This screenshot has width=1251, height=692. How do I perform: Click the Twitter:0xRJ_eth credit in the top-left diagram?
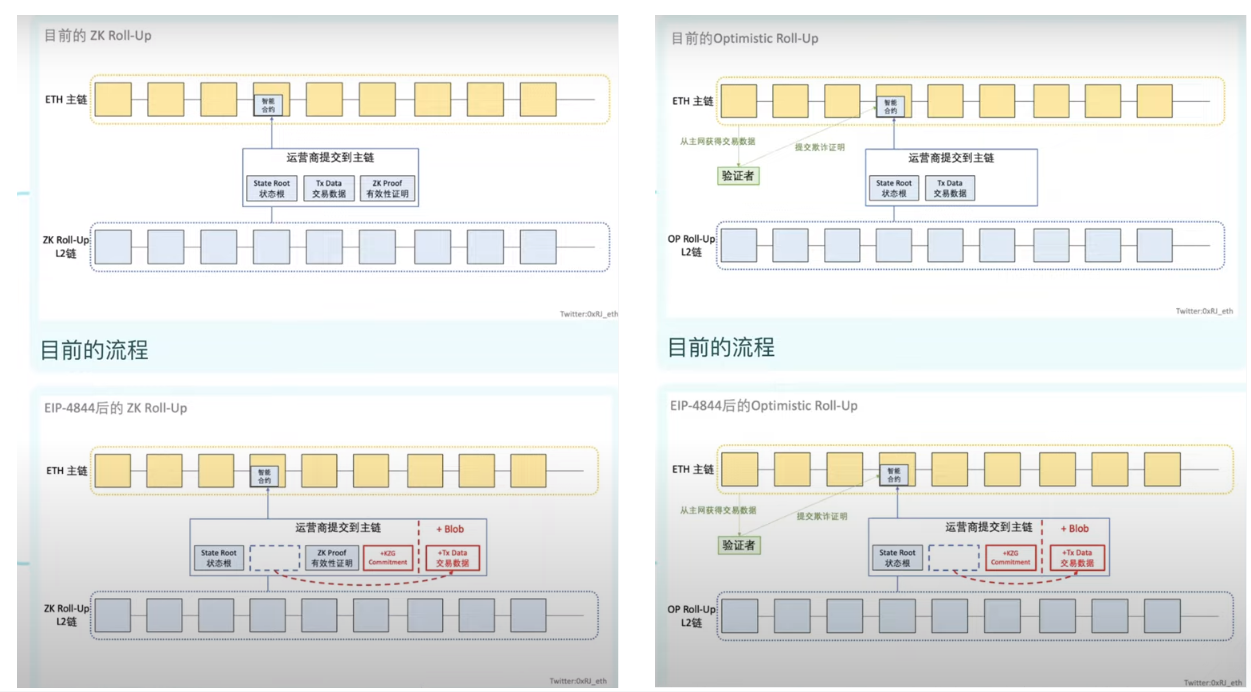(x=588, y=314)
